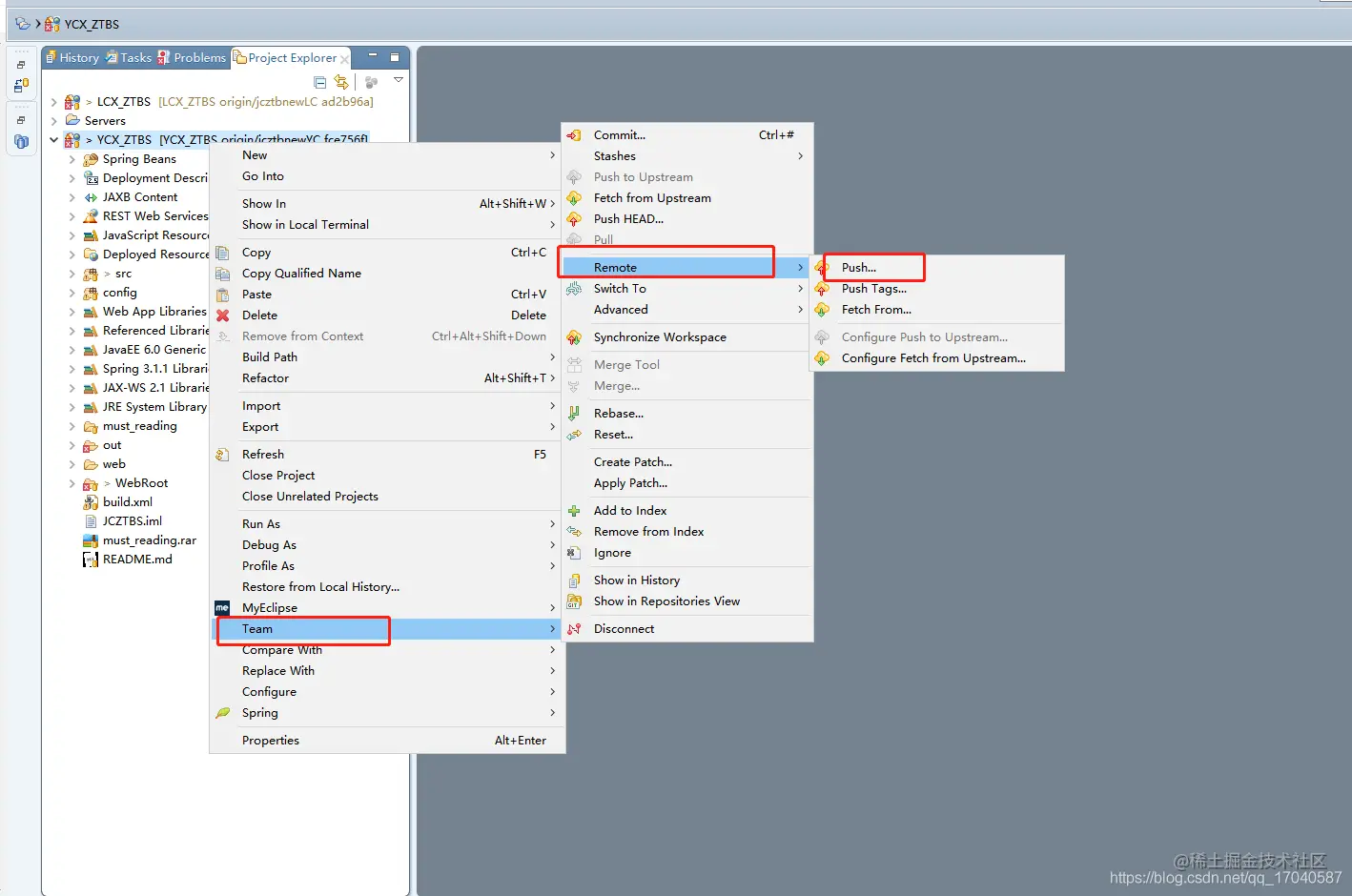
Task: Expand the config folder node
Action: (72, 293)
